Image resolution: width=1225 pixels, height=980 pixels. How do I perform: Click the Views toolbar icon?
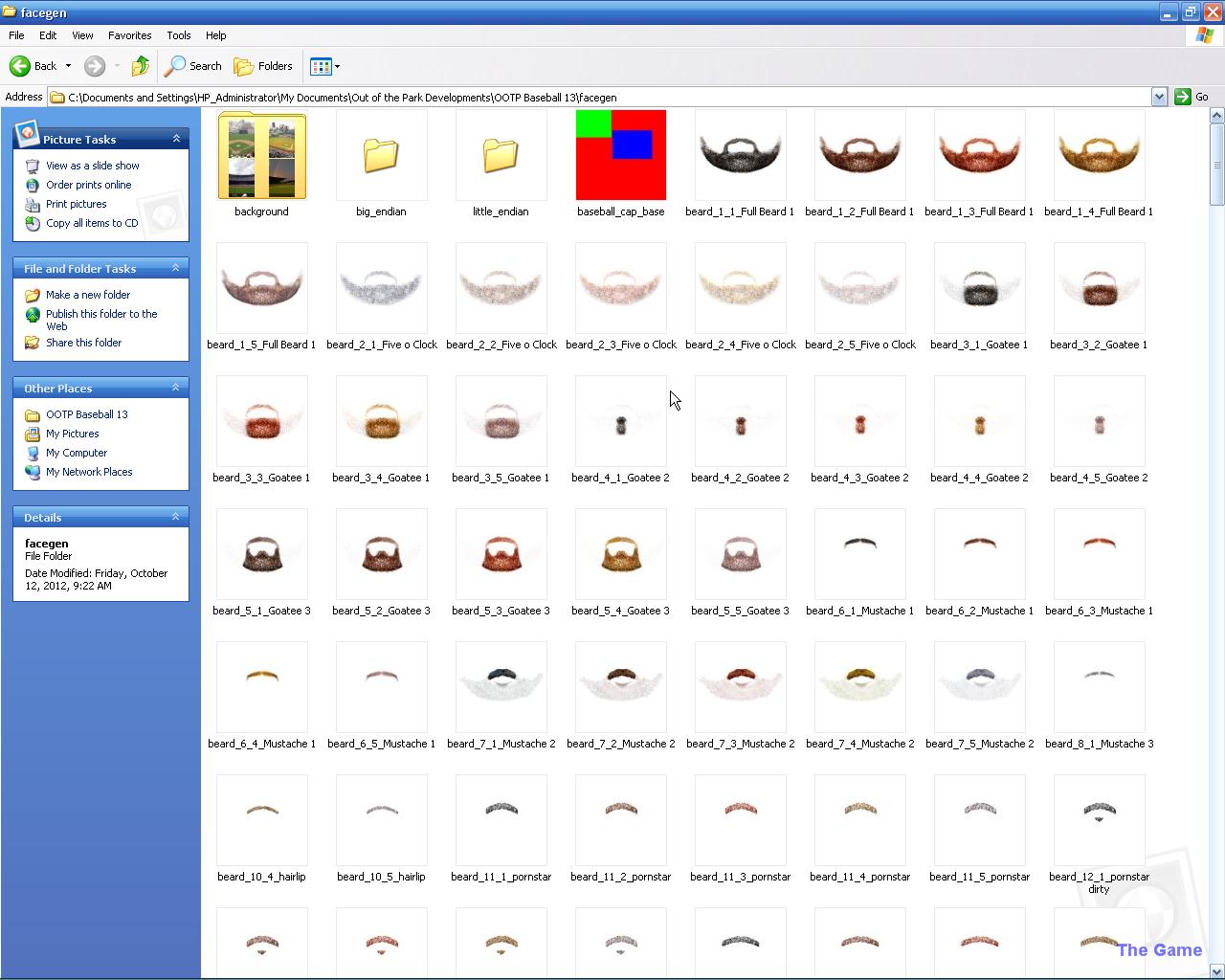[321, 66]
